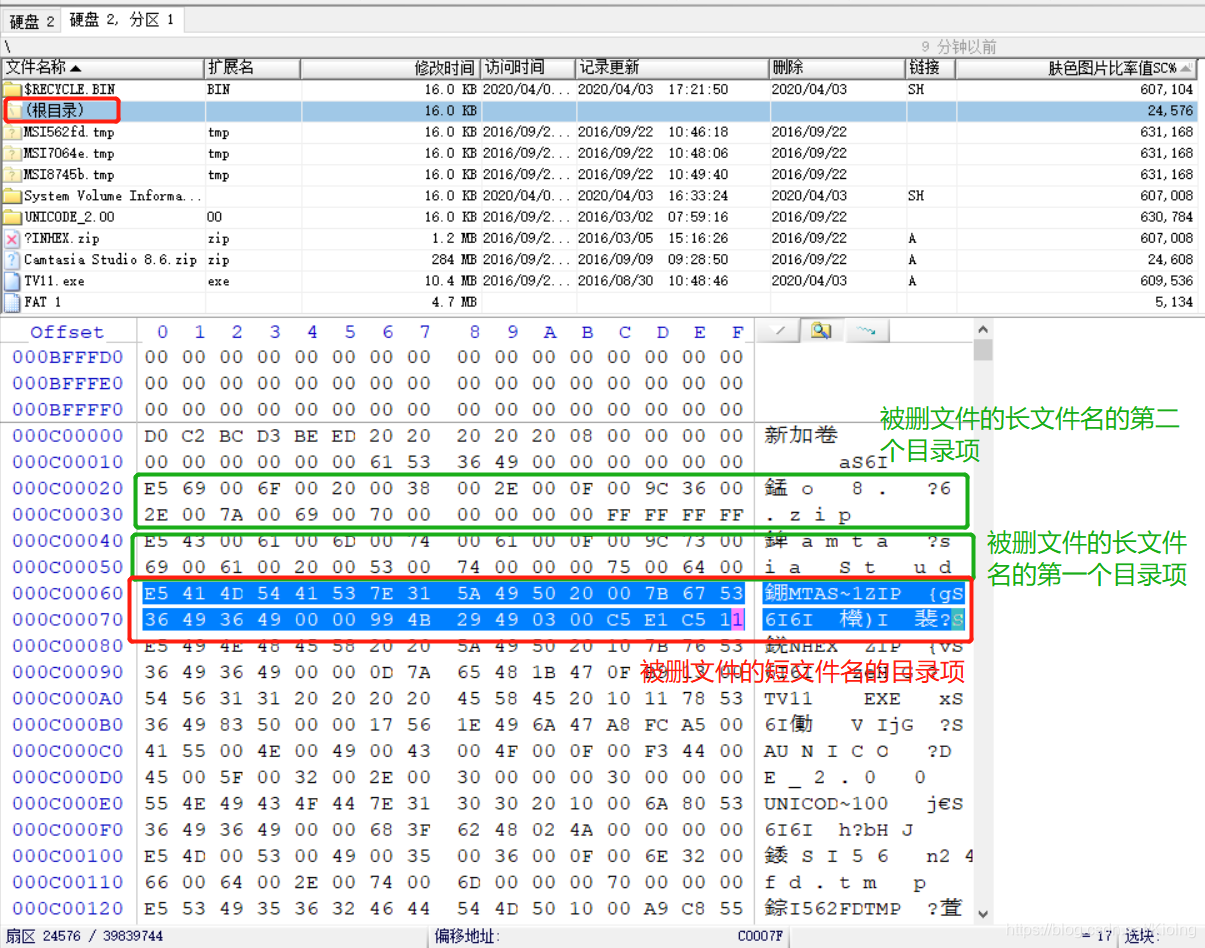Viewport: 1205px width, 948px height.
Task: Click the 9 分钟以前 timestamp text
Action: coord(959,47)
